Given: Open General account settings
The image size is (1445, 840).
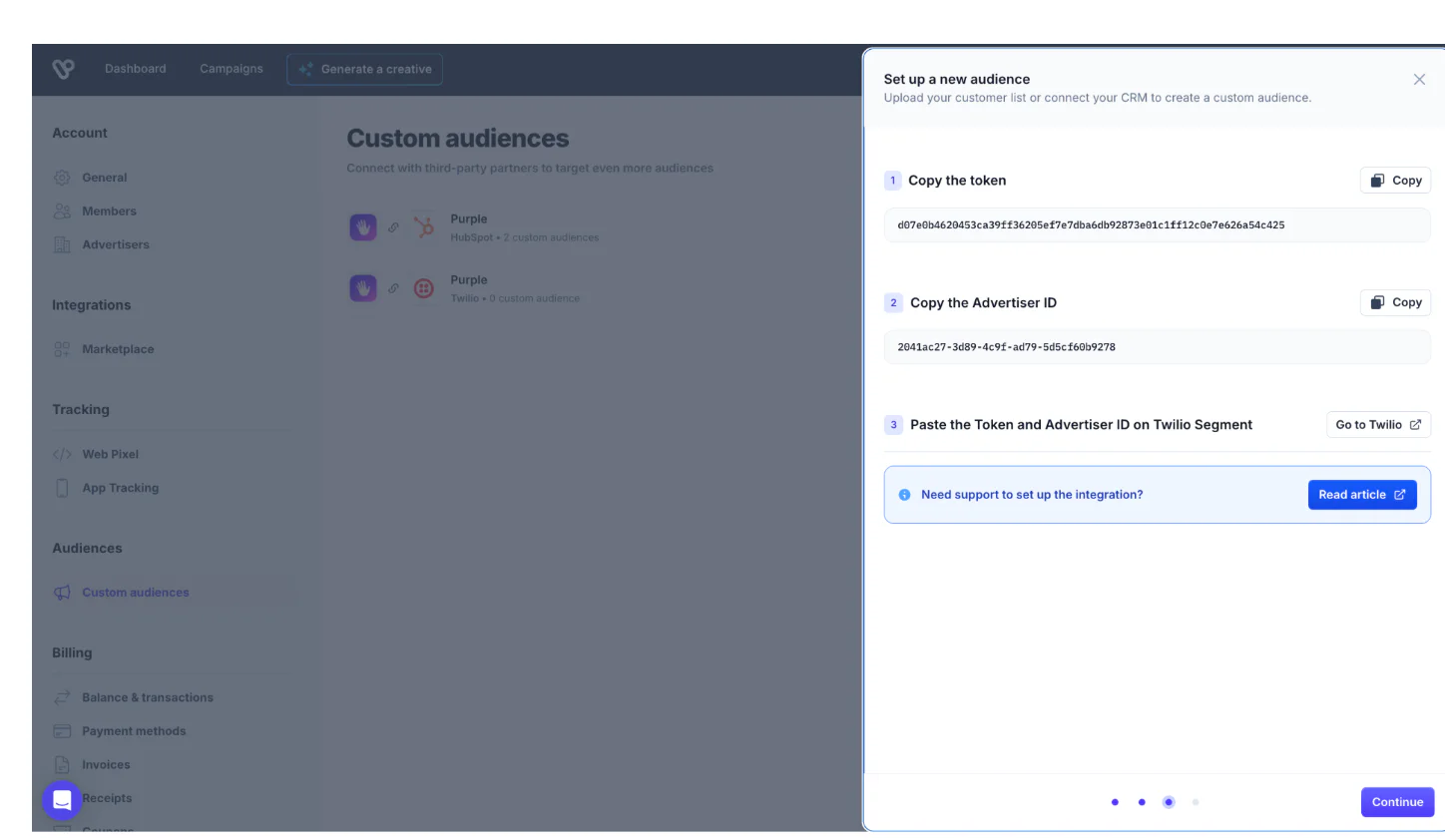Looking at the screenshot, I should 105,178.
